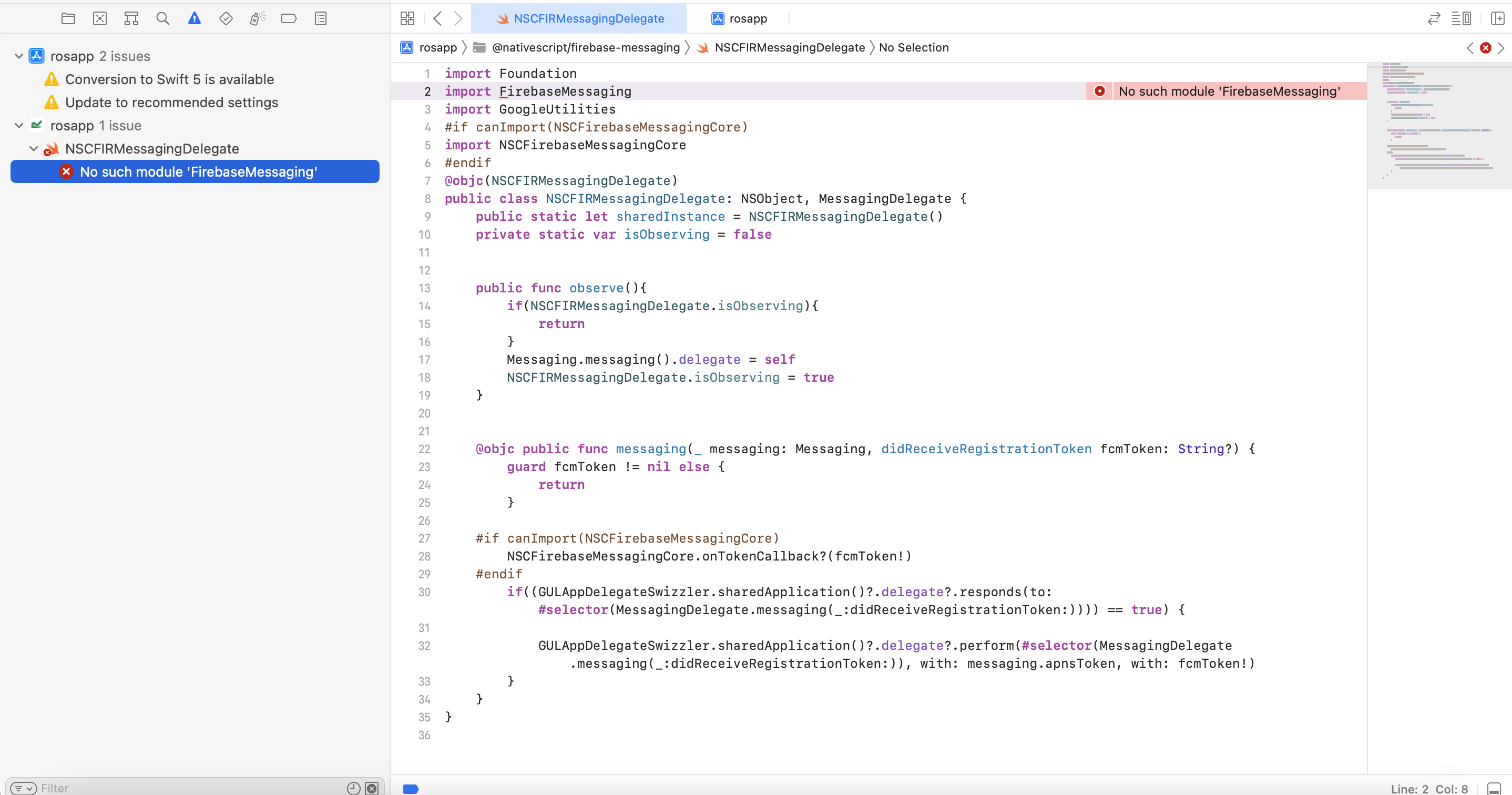Toggle the Editor Options adjustment icon
The height and width of the screenshot is (795, 1512).
(x=1462, y=18)
